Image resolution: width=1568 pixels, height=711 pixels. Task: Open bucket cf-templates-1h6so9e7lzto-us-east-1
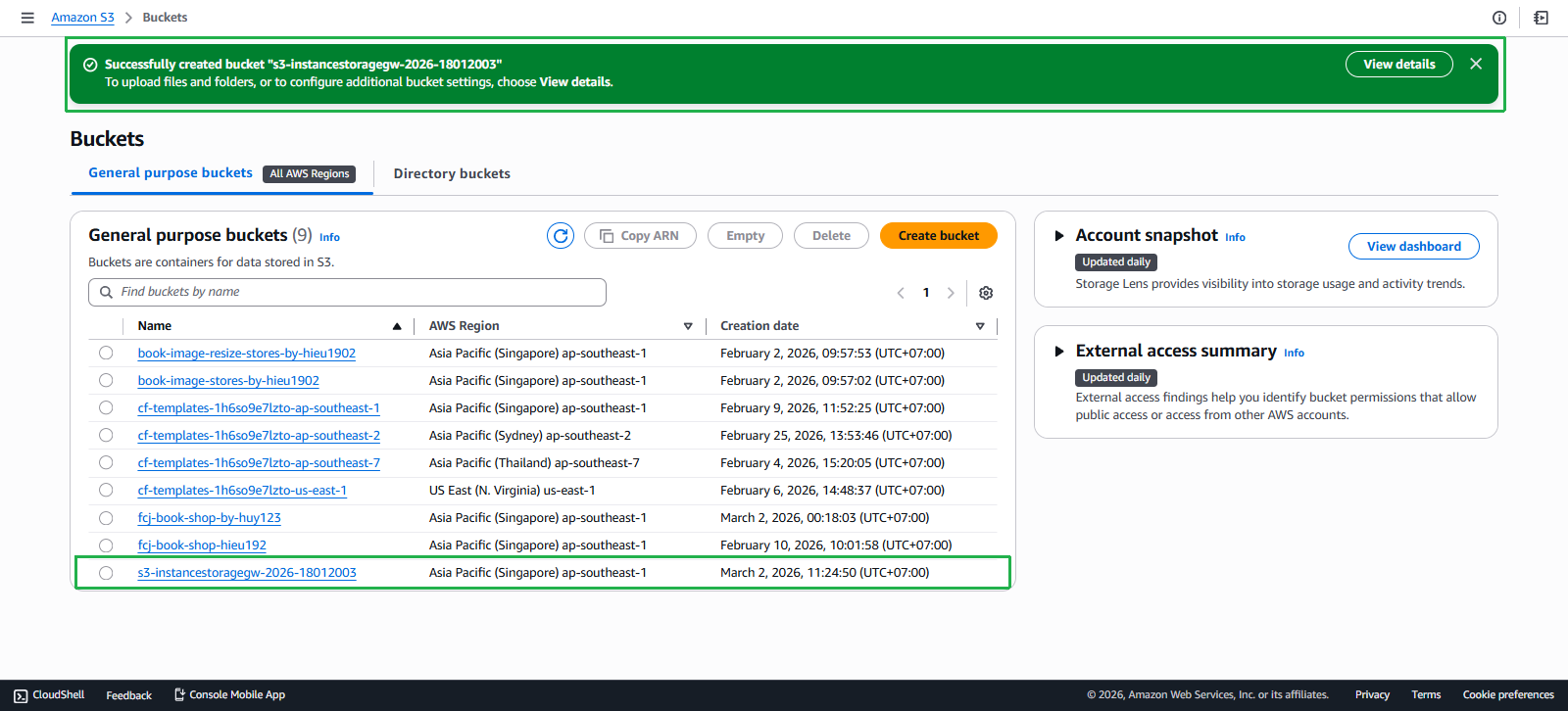coord(242,491)
